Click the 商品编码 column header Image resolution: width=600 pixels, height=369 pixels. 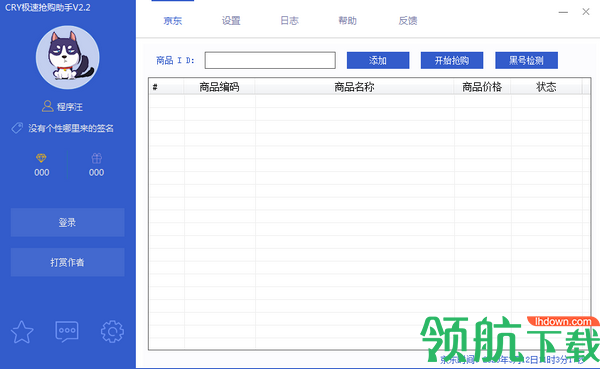219,87
